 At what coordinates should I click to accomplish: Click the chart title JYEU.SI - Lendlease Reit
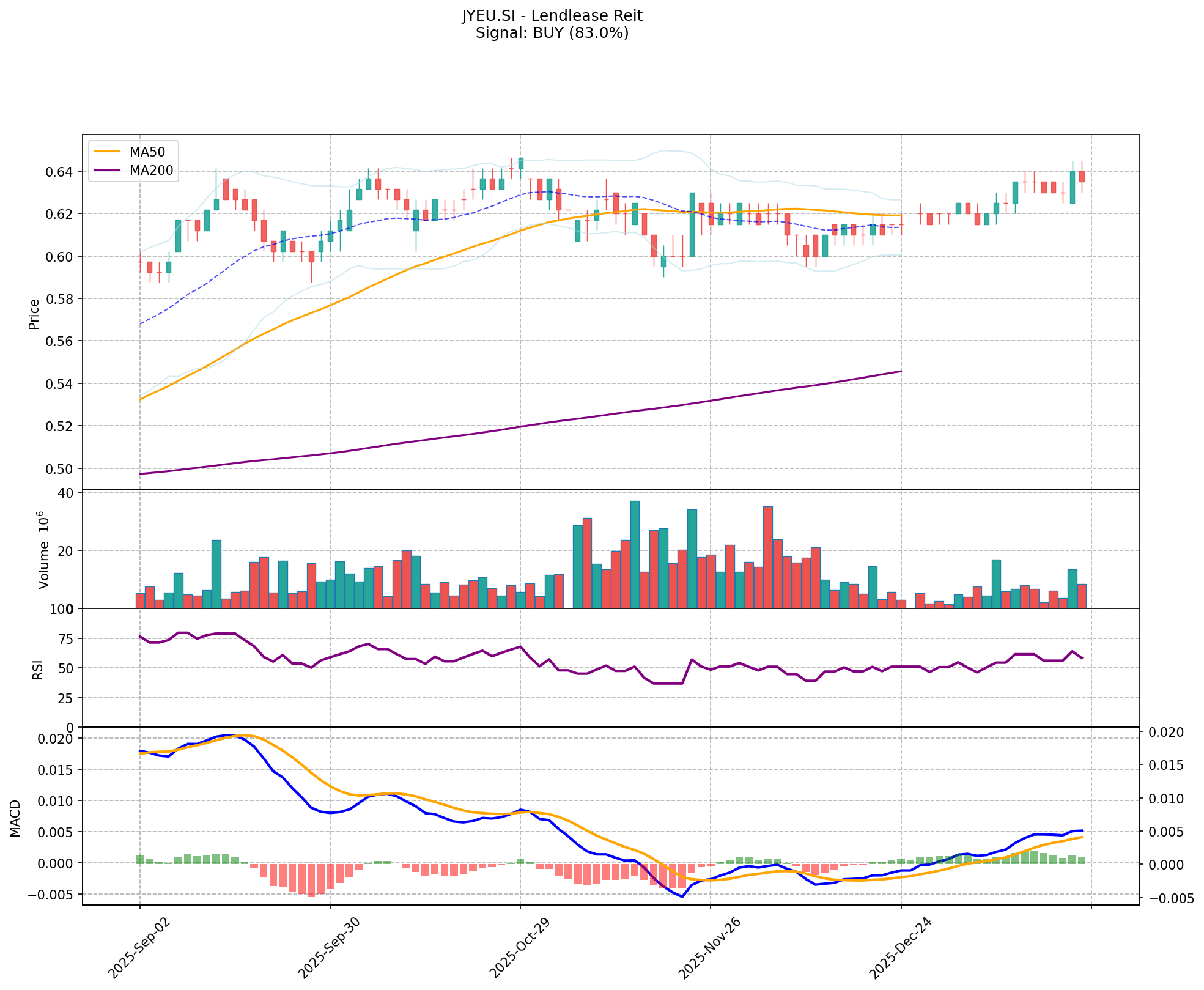click(552, 16)
